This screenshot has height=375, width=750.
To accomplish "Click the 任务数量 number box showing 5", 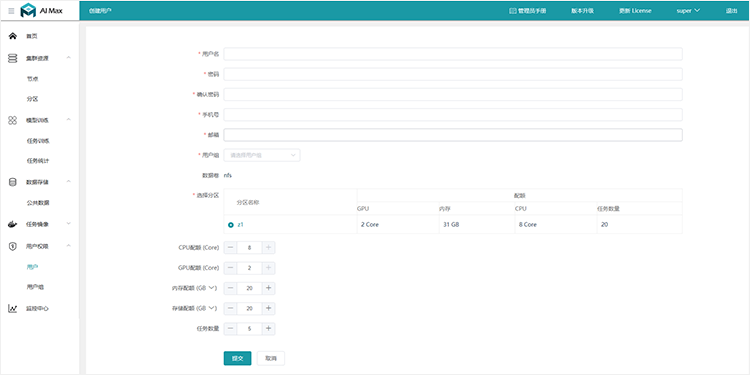I will click(249, 329).
